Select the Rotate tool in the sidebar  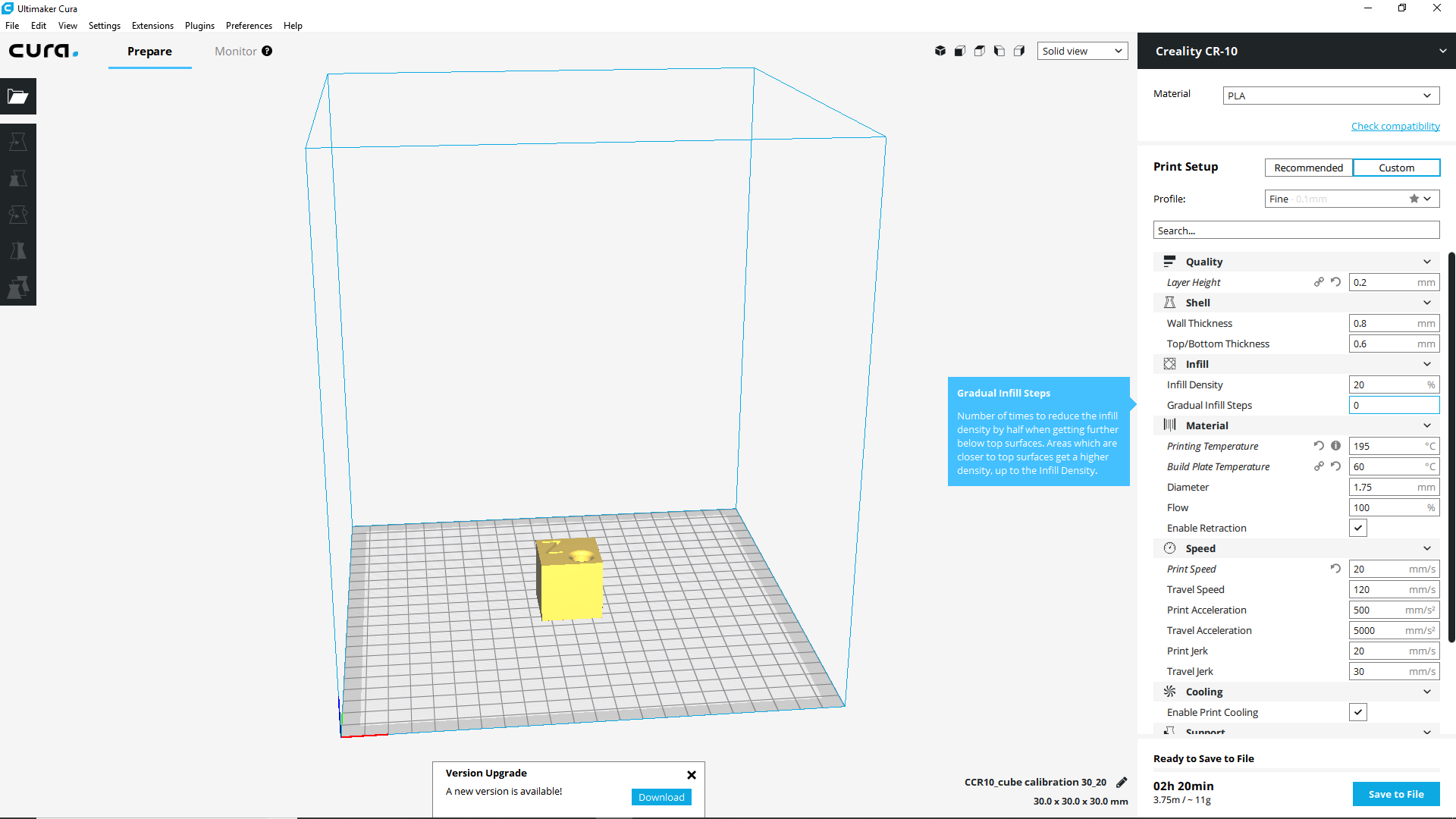click(18, 215)
